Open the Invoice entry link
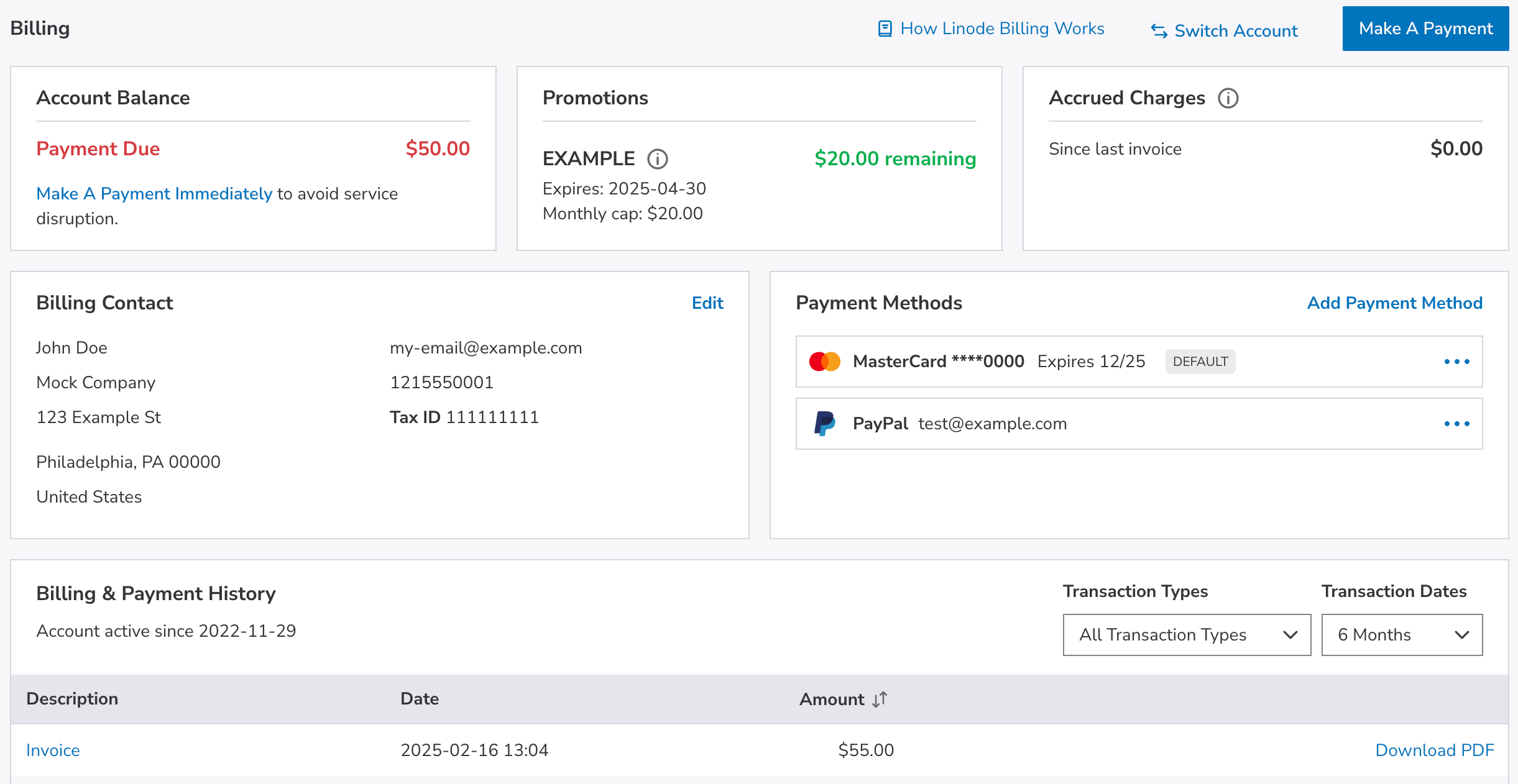 [53, 750]
